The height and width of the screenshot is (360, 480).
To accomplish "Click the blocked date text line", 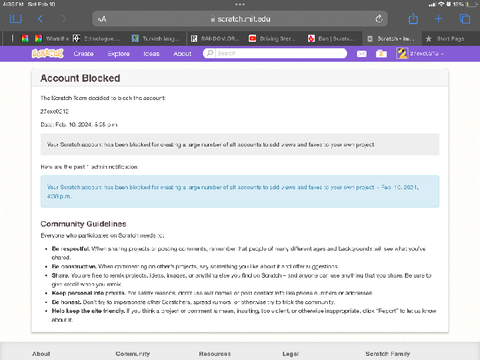I will coord(79,125).
